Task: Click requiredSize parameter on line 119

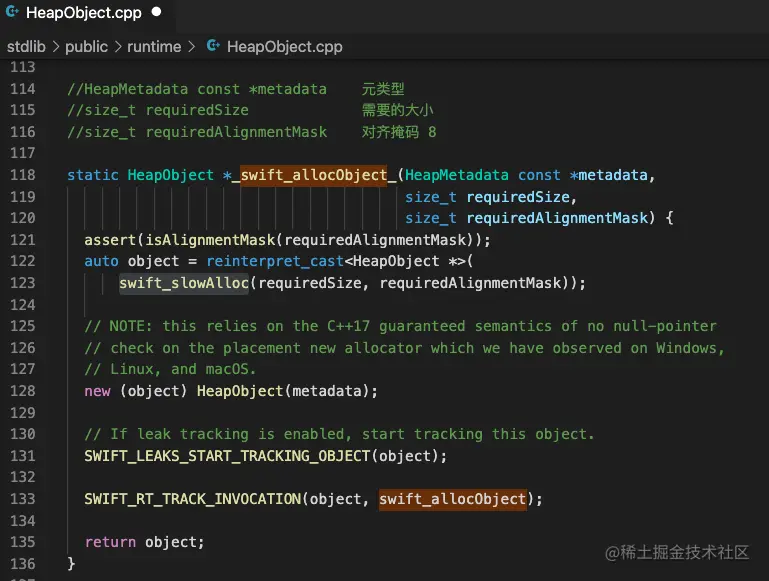Action: click(518, 197)
